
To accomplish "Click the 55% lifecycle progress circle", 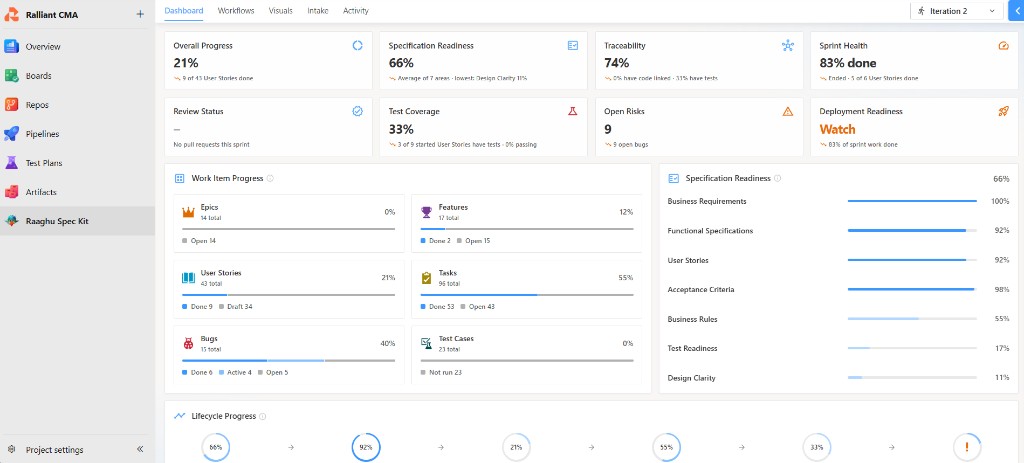I will click(x=667, y=447).
